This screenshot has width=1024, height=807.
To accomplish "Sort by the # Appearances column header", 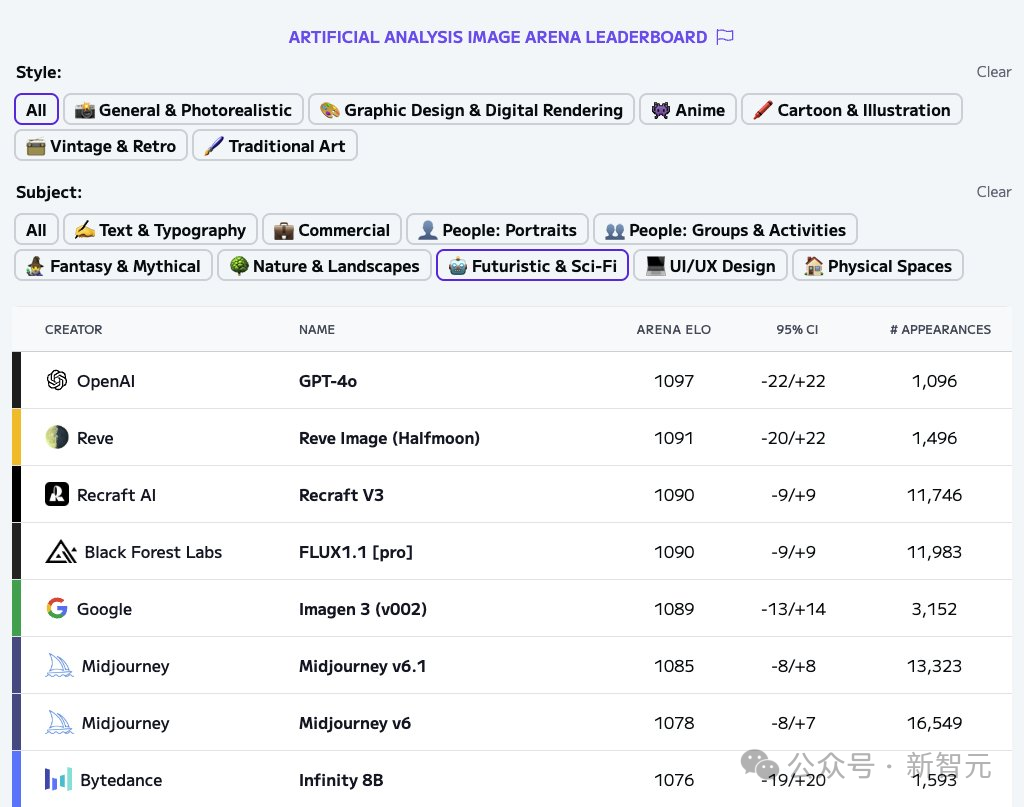I will tap(940, 330).
